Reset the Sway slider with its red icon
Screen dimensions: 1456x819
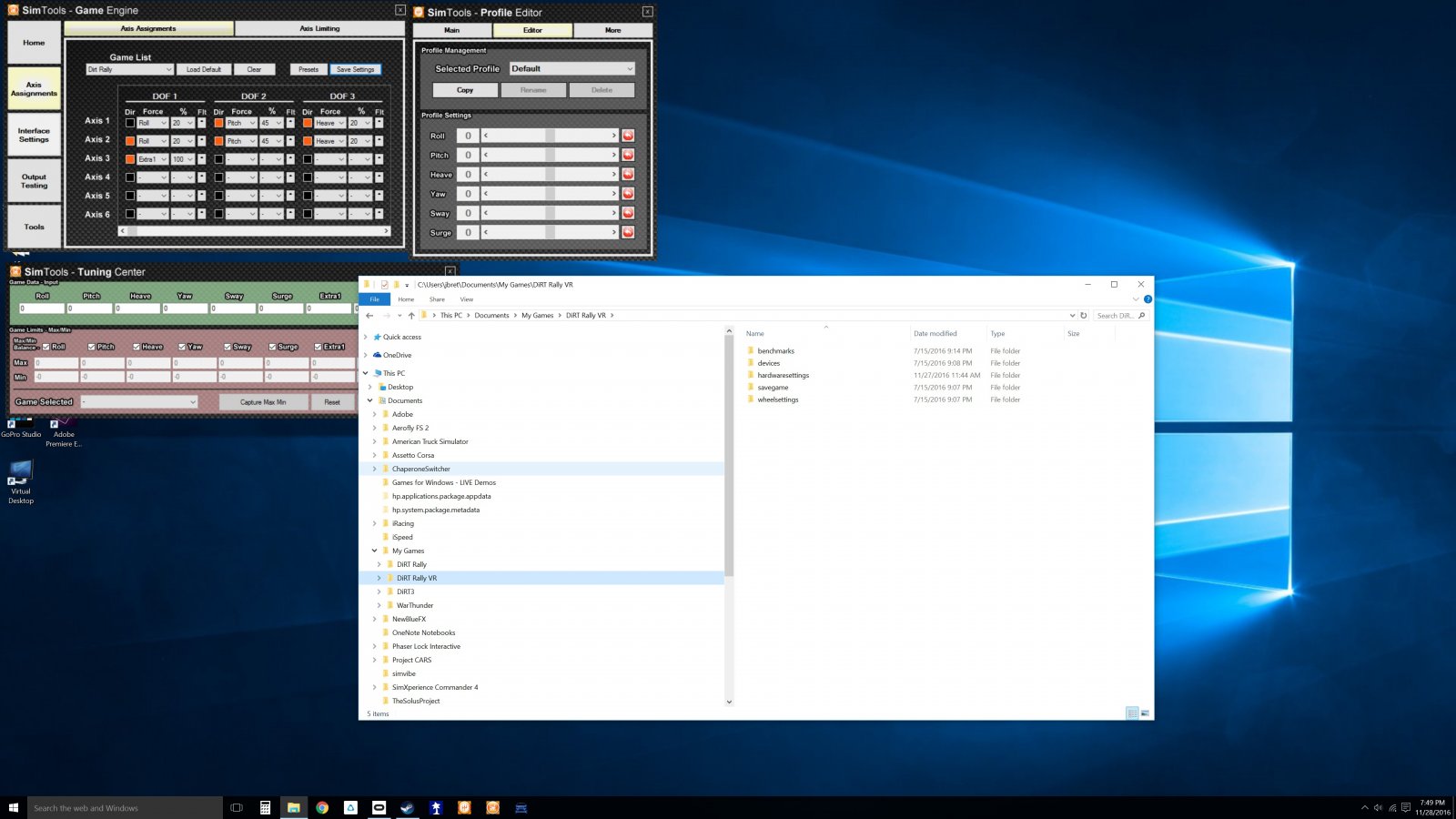[x=628, y=213]
